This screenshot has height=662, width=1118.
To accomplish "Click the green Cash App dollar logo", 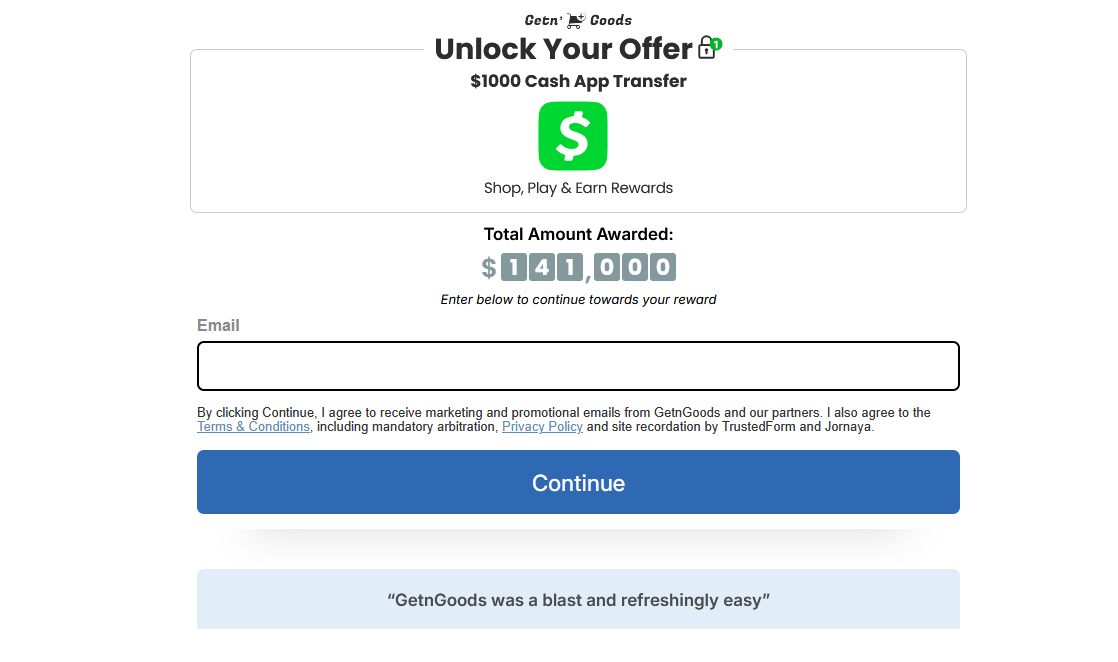I will click(572, 136).
